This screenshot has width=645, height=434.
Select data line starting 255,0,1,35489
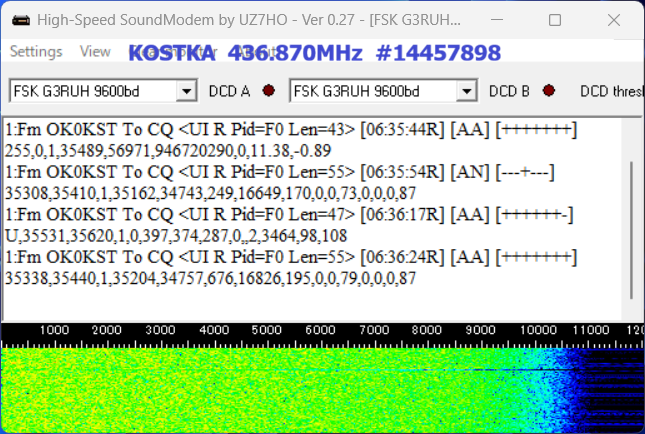pyautogui.click(x=168, y=151)
